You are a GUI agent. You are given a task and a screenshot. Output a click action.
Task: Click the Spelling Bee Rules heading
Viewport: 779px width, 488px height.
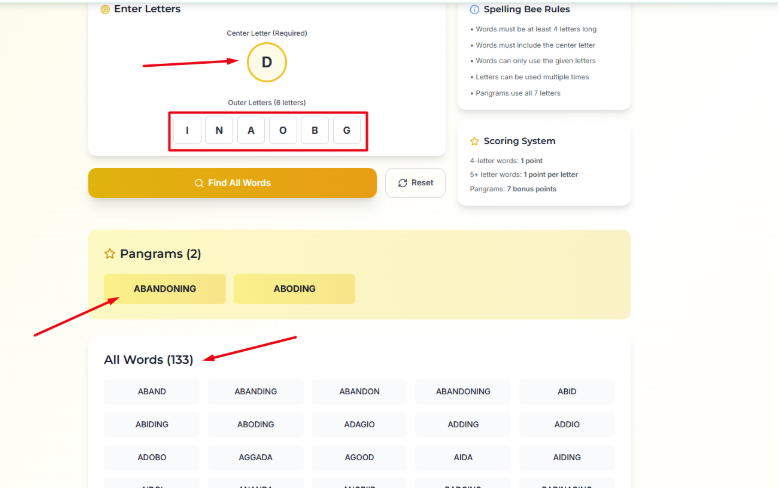point(527,9)
